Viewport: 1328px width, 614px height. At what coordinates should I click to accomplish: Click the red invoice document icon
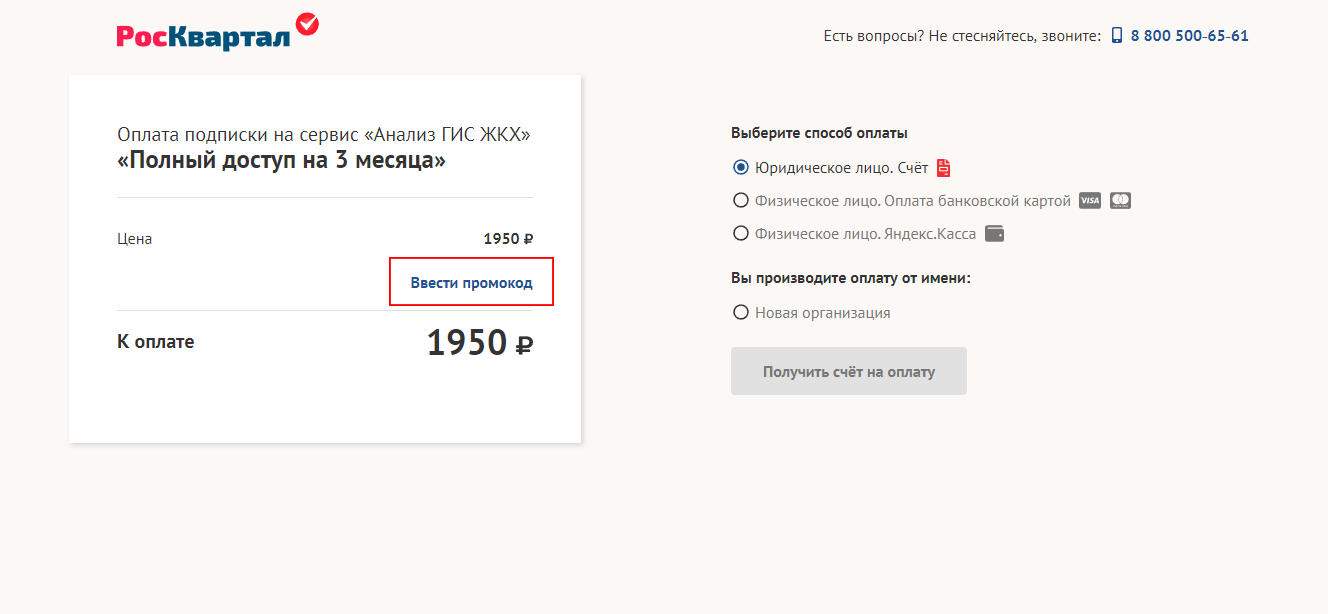pos(943,168)
